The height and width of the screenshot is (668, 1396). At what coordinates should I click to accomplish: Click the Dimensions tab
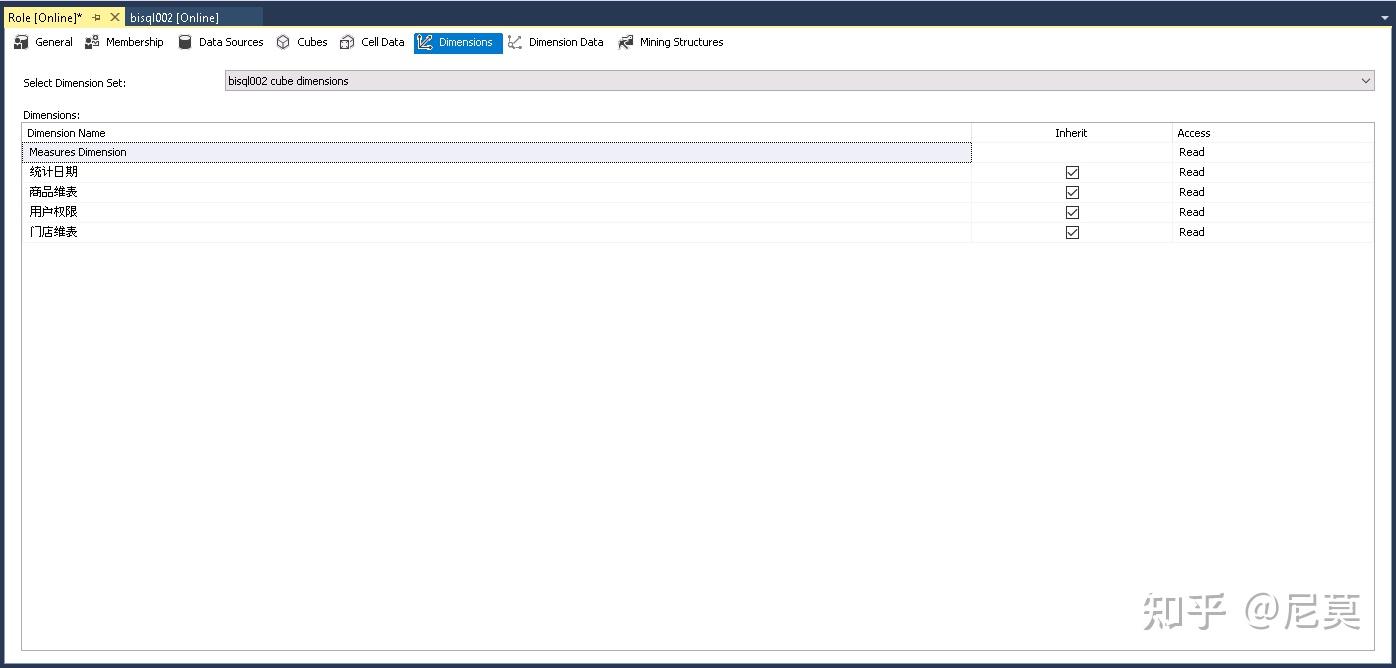coord(458,42)
